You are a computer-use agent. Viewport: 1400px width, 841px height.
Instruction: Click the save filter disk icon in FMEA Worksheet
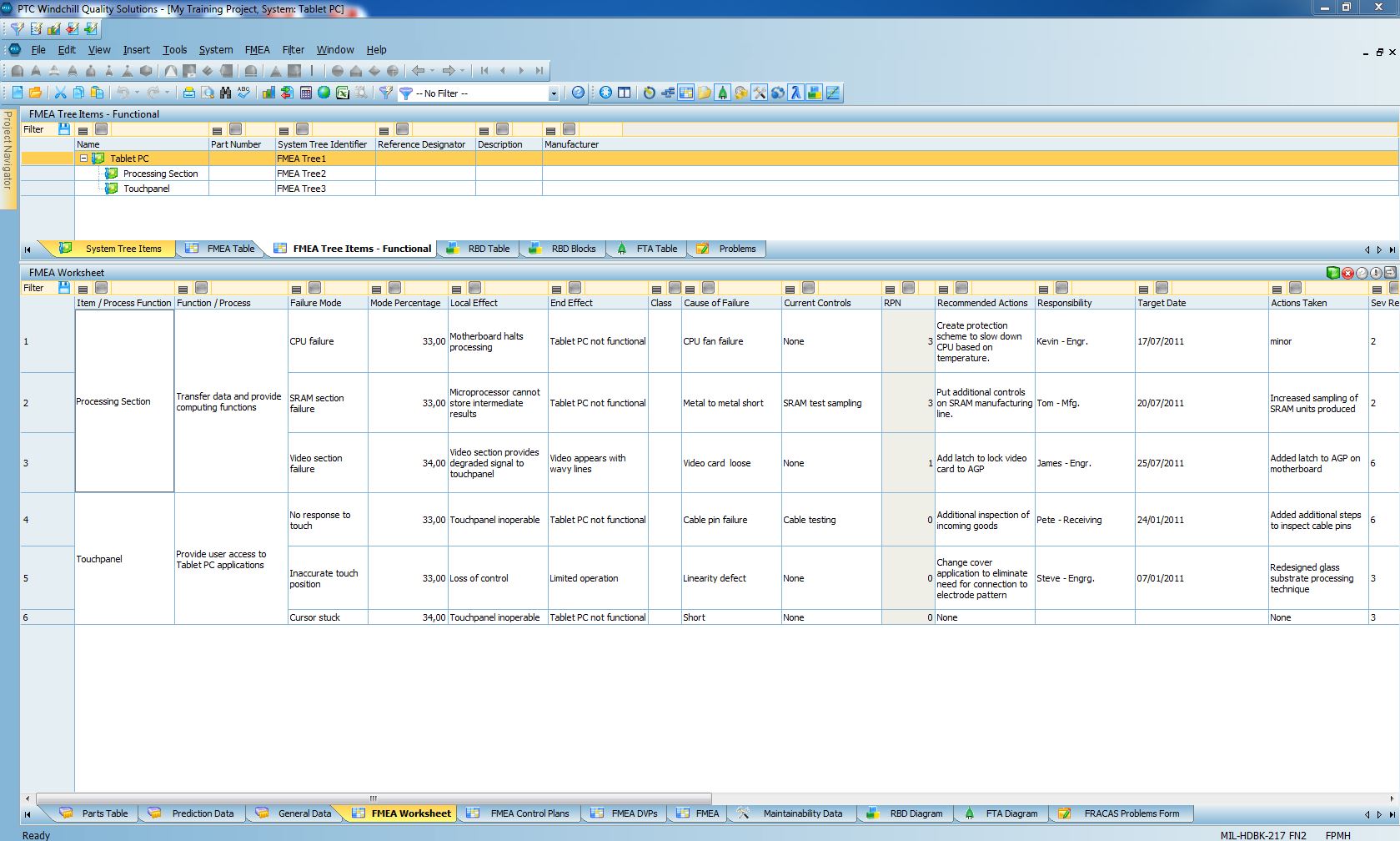[64, 288]
